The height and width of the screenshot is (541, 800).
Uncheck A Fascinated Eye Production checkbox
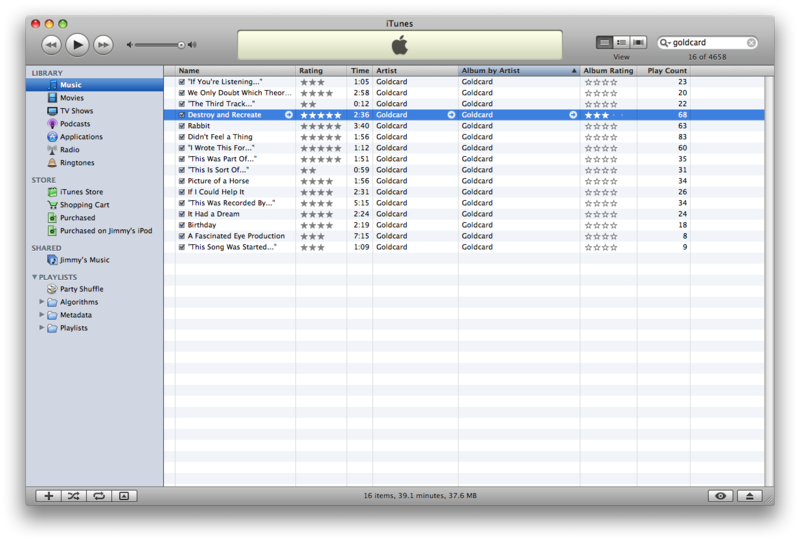(x=182, y=236)
